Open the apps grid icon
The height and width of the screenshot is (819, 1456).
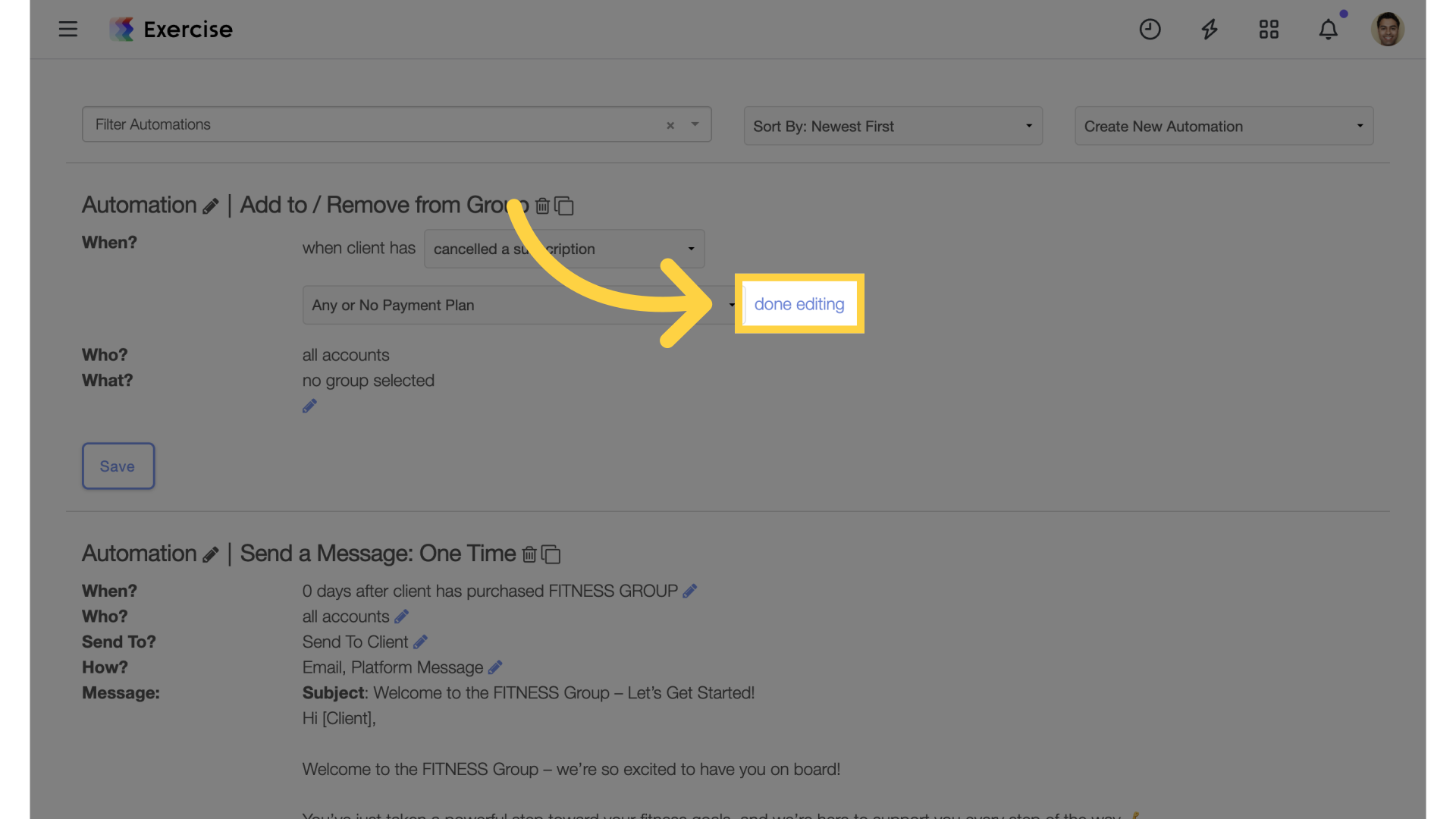[1269, 29]
